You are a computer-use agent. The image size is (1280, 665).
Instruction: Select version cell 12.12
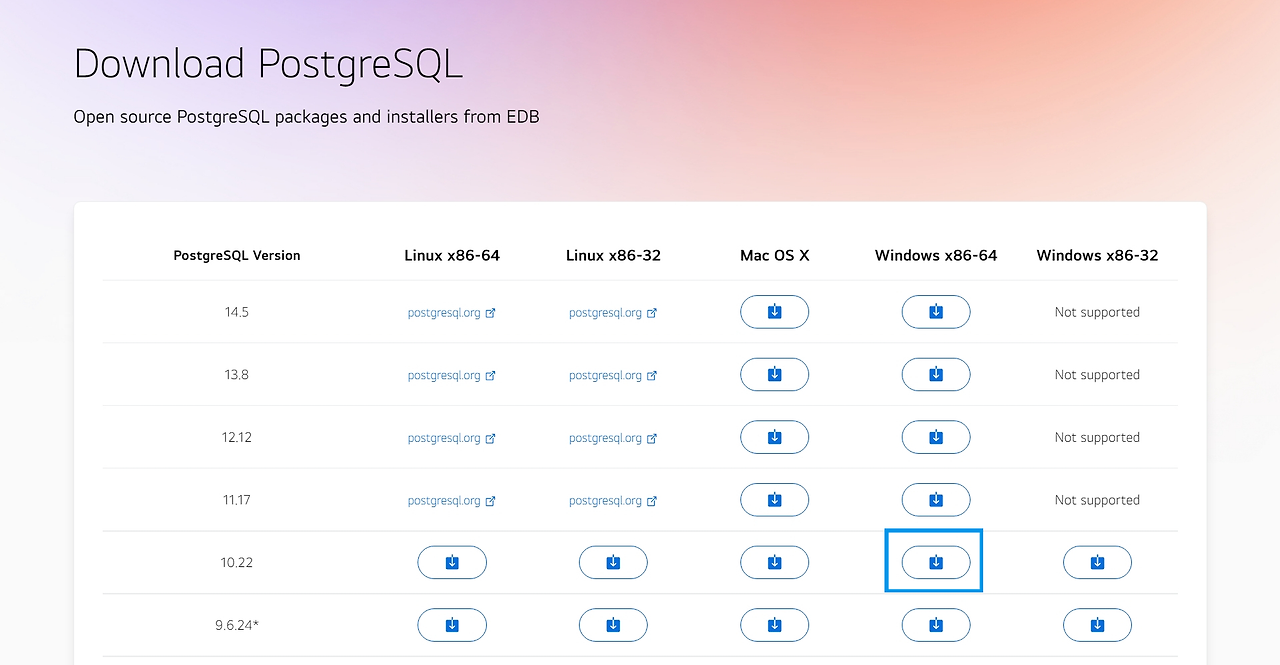tap(237, 437)
